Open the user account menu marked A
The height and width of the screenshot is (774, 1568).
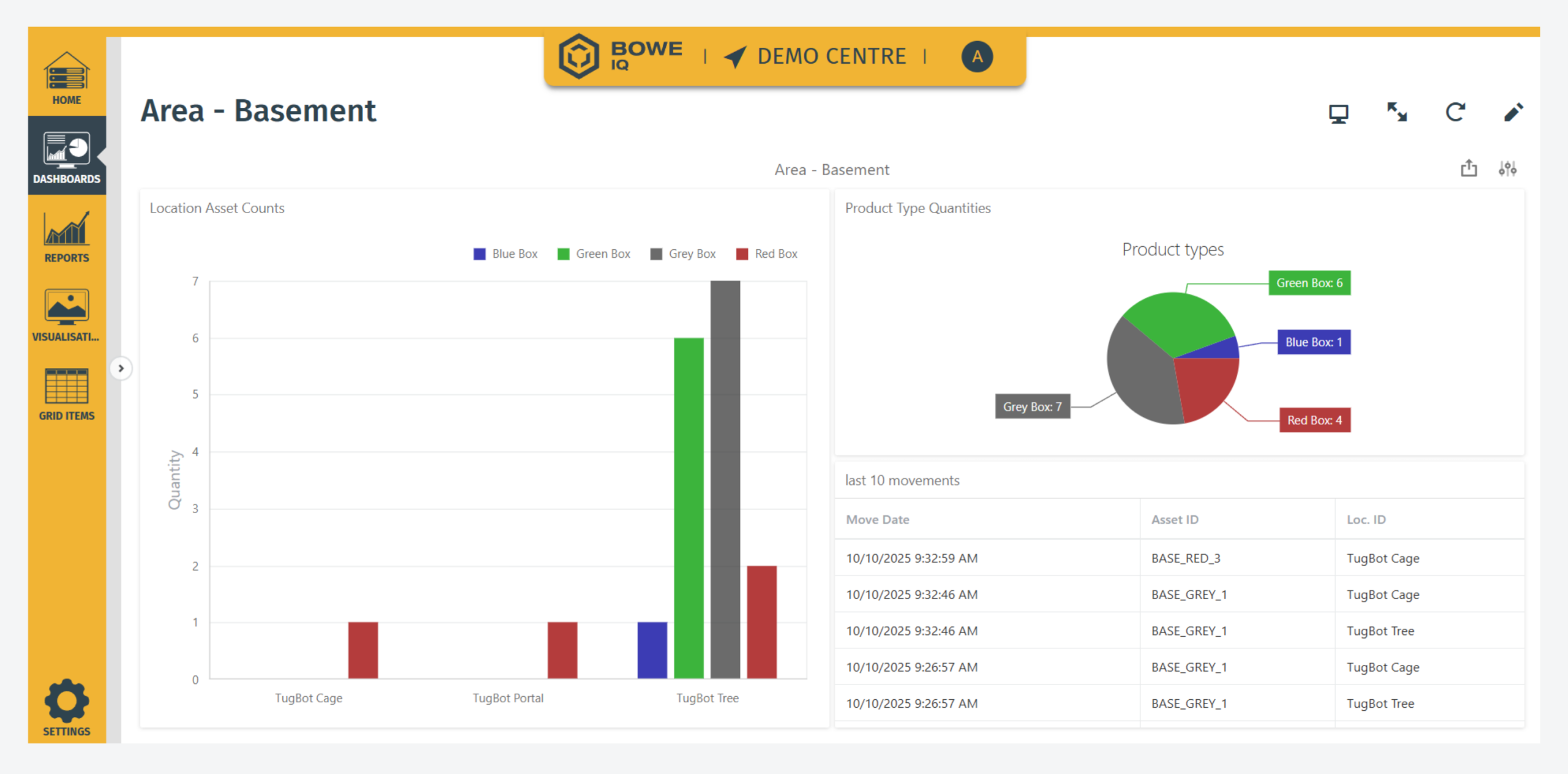[978, 56]
